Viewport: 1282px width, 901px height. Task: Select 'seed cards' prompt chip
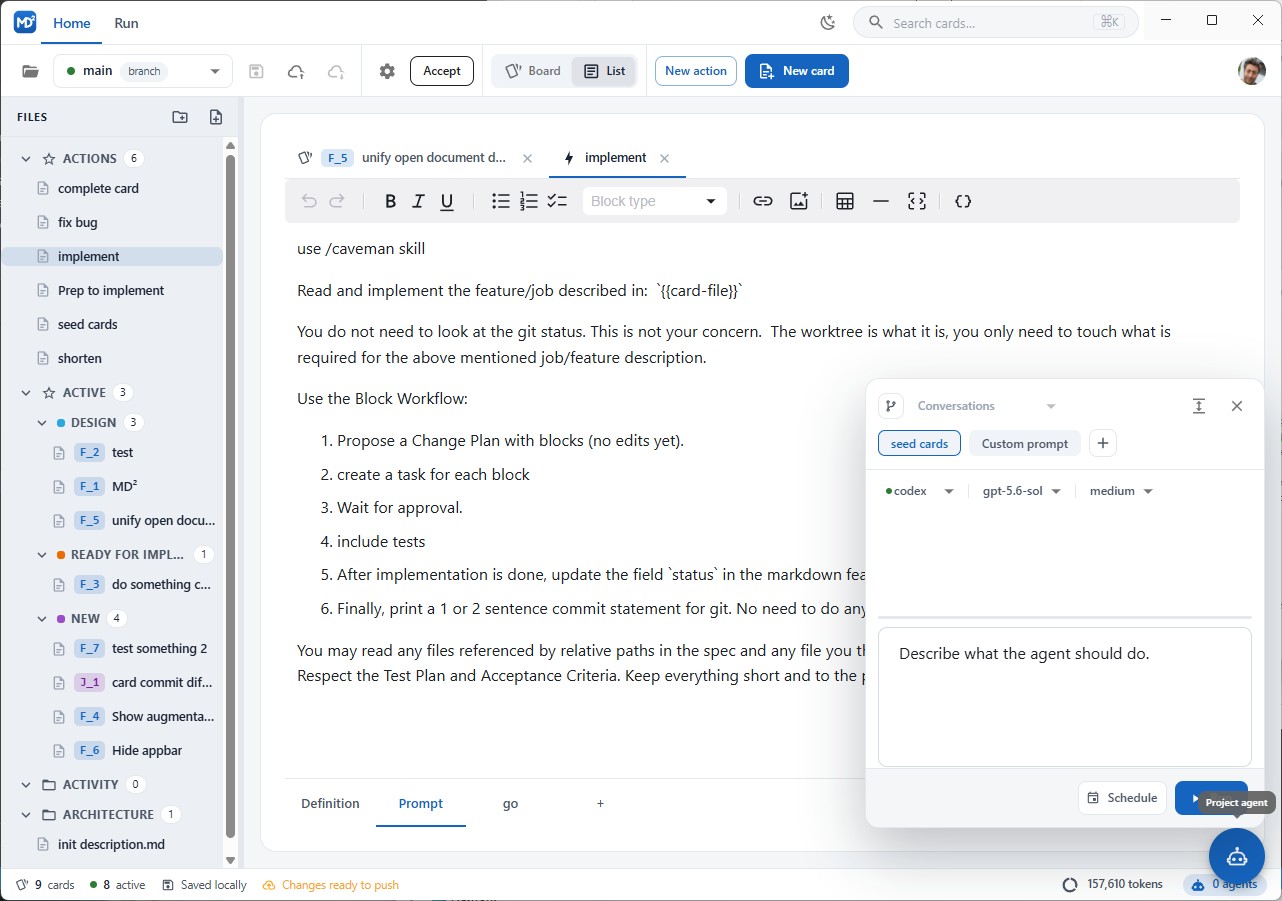919,443
